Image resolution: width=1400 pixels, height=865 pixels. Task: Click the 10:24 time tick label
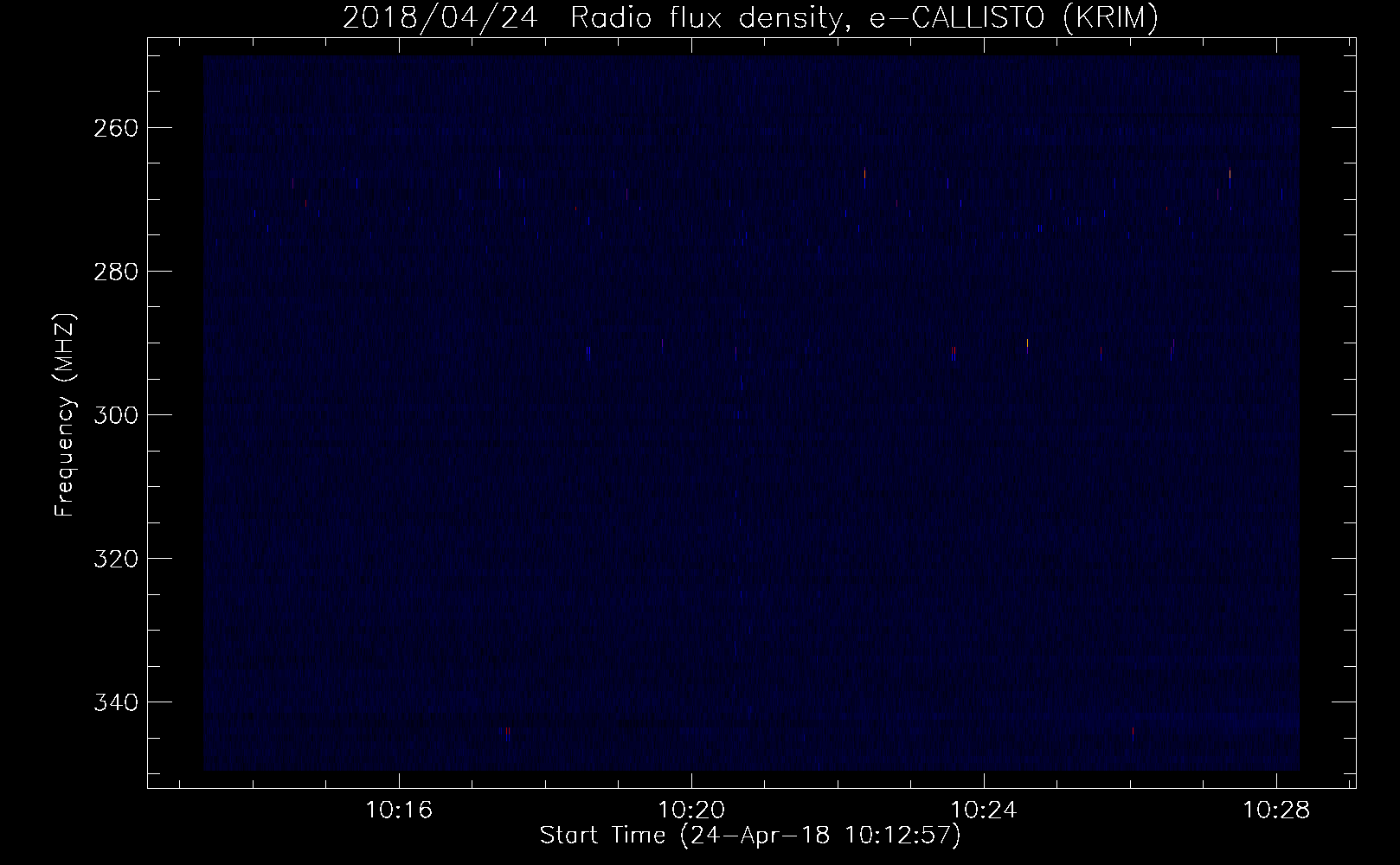click(x=984, y=811)
